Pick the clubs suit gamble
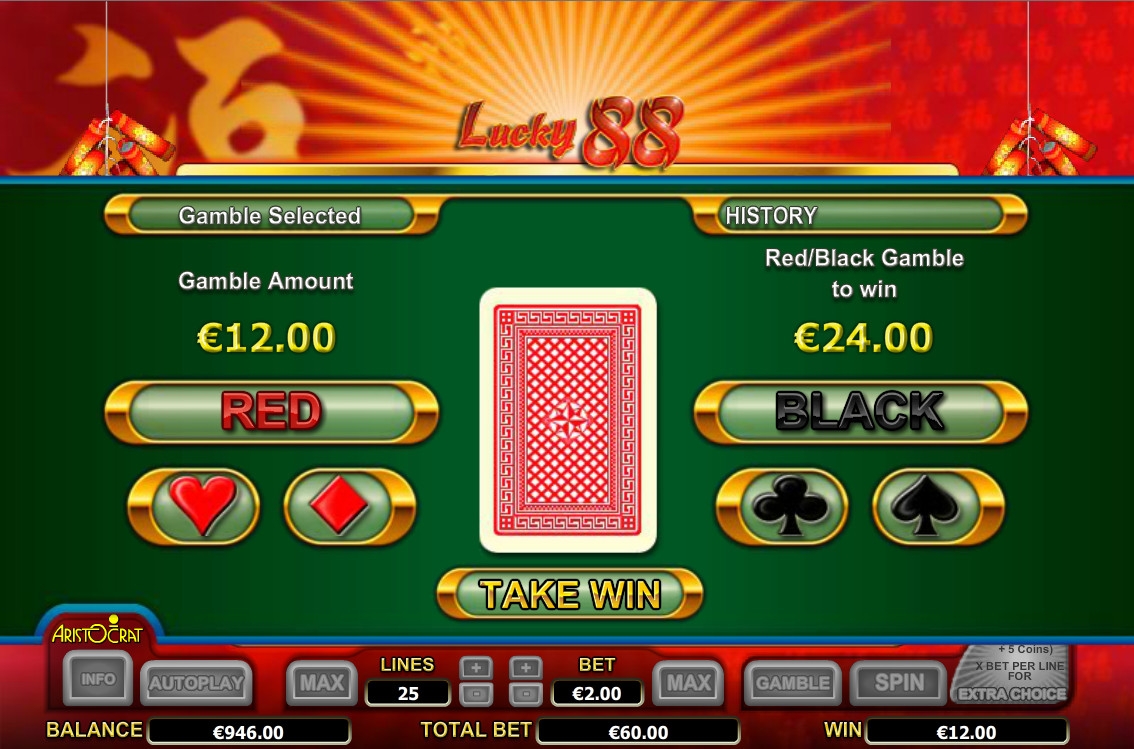 782,506
